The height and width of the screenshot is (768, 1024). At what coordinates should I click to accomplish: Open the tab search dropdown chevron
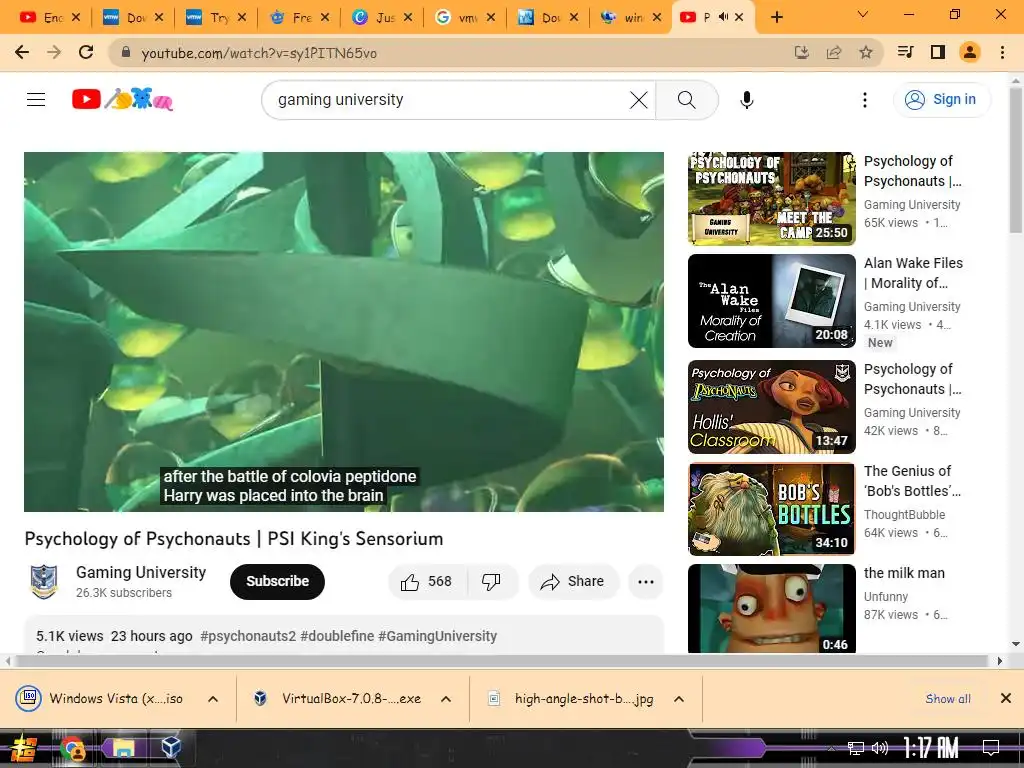click(862, 14)
